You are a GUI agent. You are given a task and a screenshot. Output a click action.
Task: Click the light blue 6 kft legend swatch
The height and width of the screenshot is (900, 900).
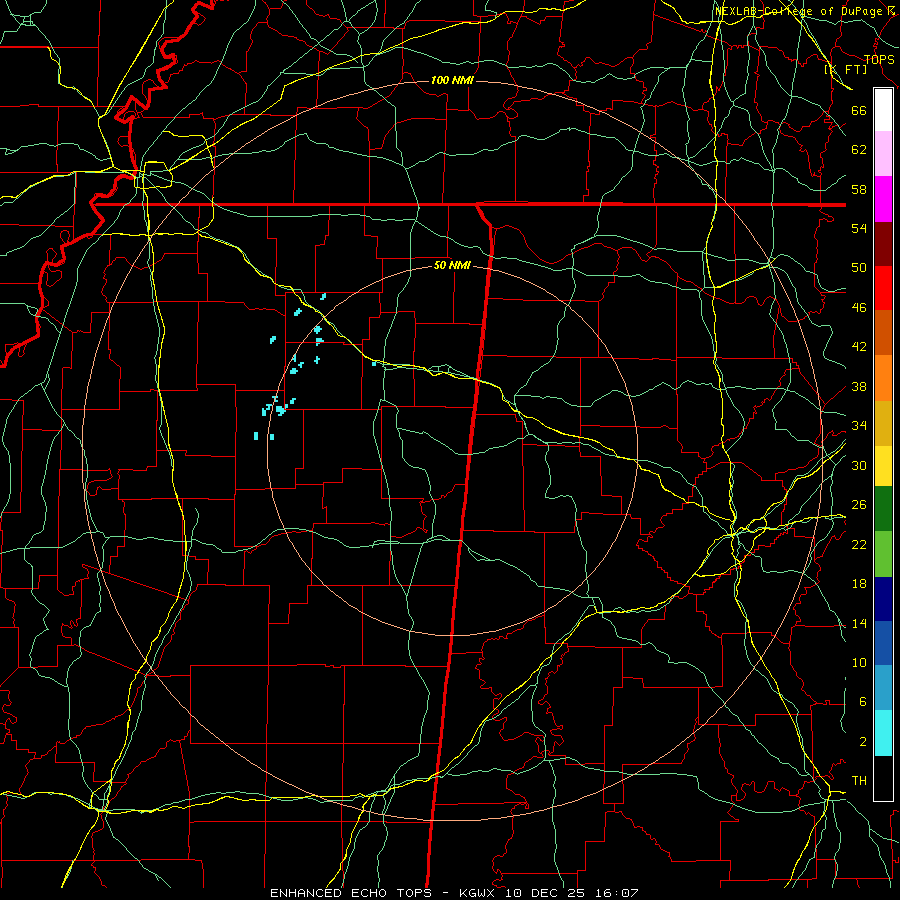coord(883,688)
